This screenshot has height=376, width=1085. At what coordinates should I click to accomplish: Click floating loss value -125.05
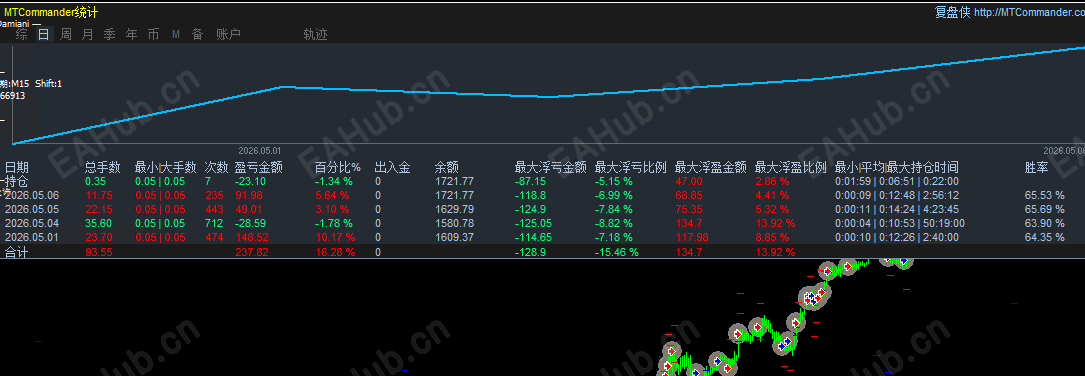click(x=534, y=223)
